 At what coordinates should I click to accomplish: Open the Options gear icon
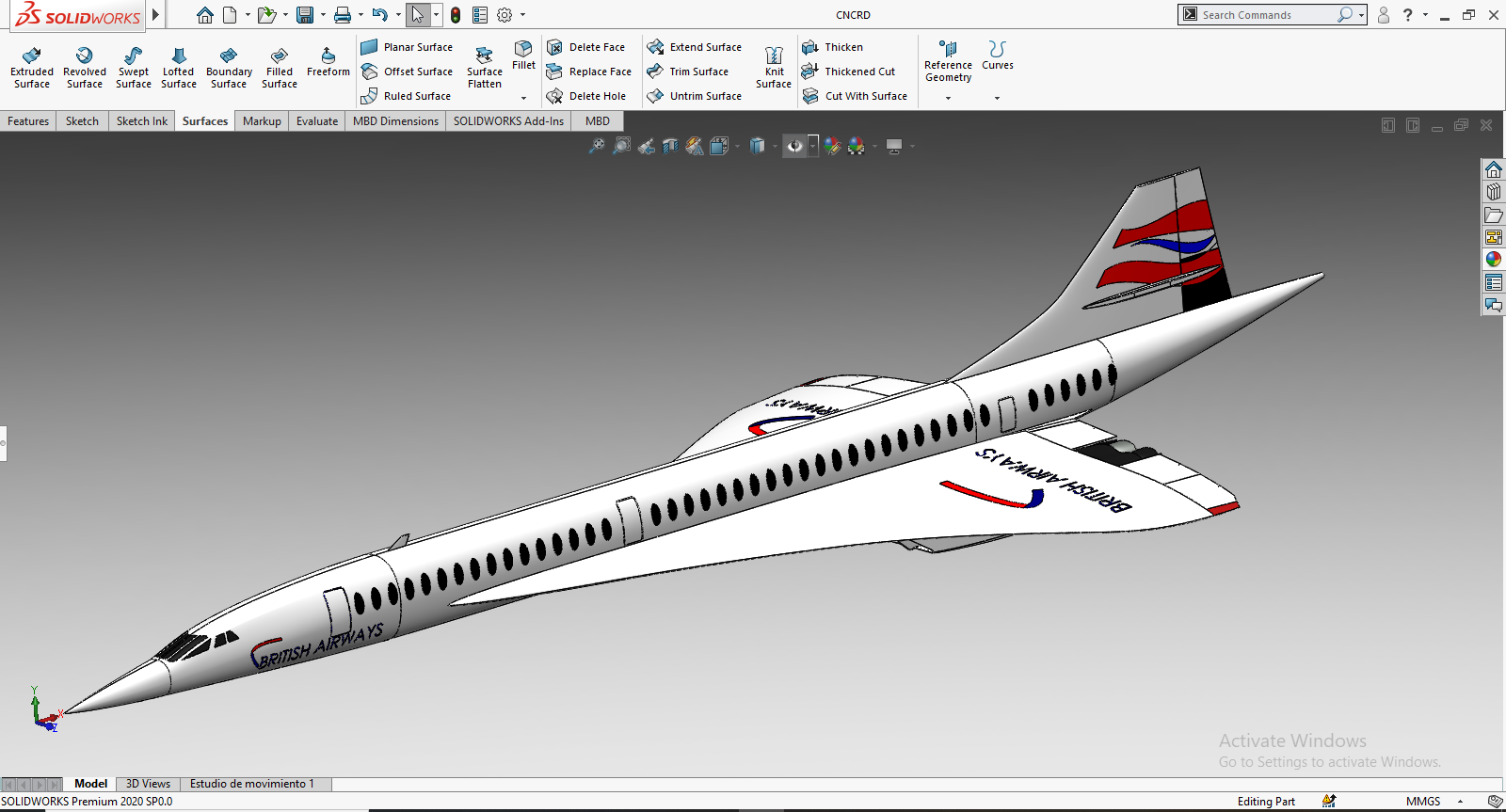point(505,15)
